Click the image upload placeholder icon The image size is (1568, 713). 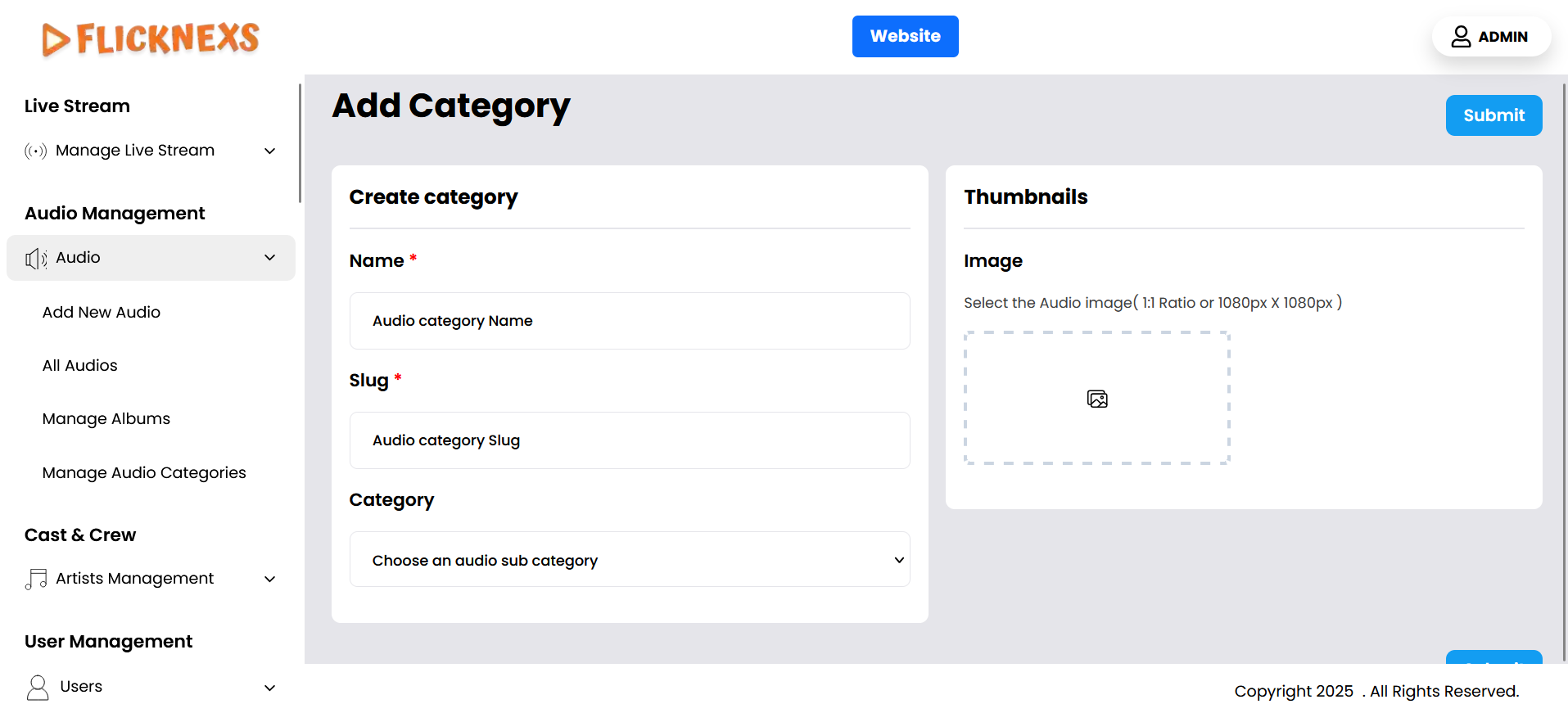[1096, 399]
